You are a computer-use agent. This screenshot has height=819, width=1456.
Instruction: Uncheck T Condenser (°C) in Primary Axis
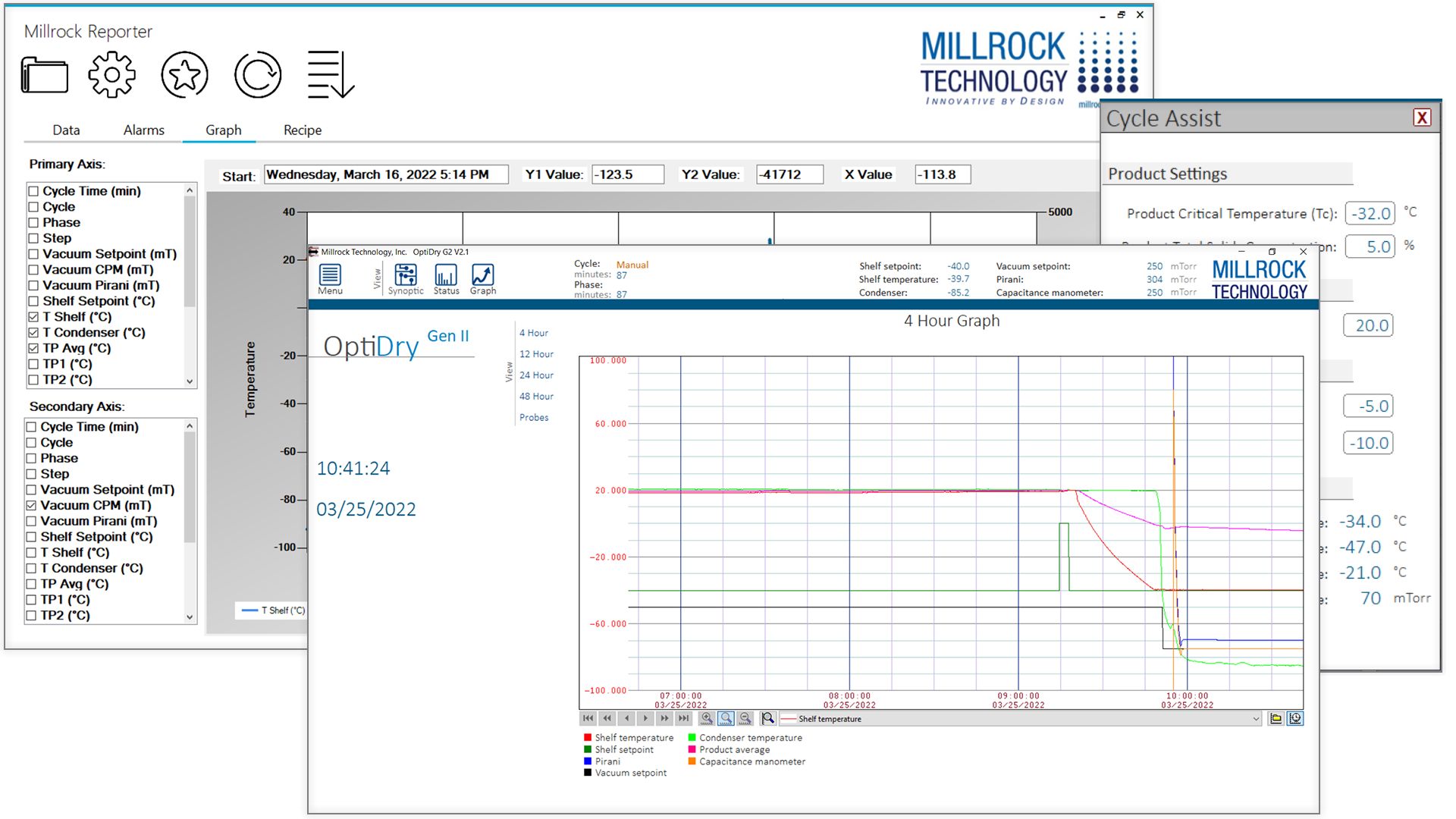point(33,333)
